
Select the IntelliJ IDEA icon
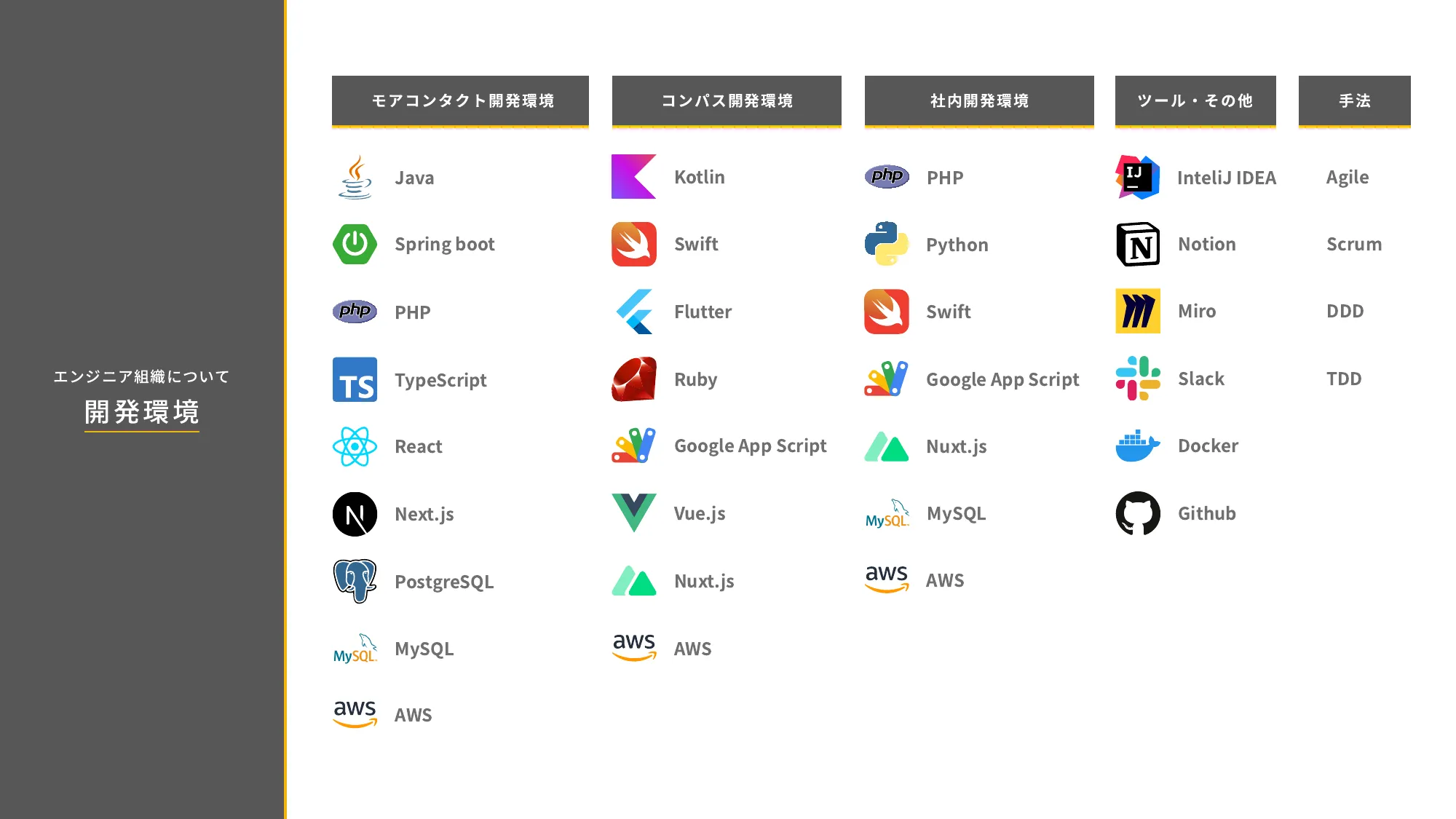click(1137, 177)
